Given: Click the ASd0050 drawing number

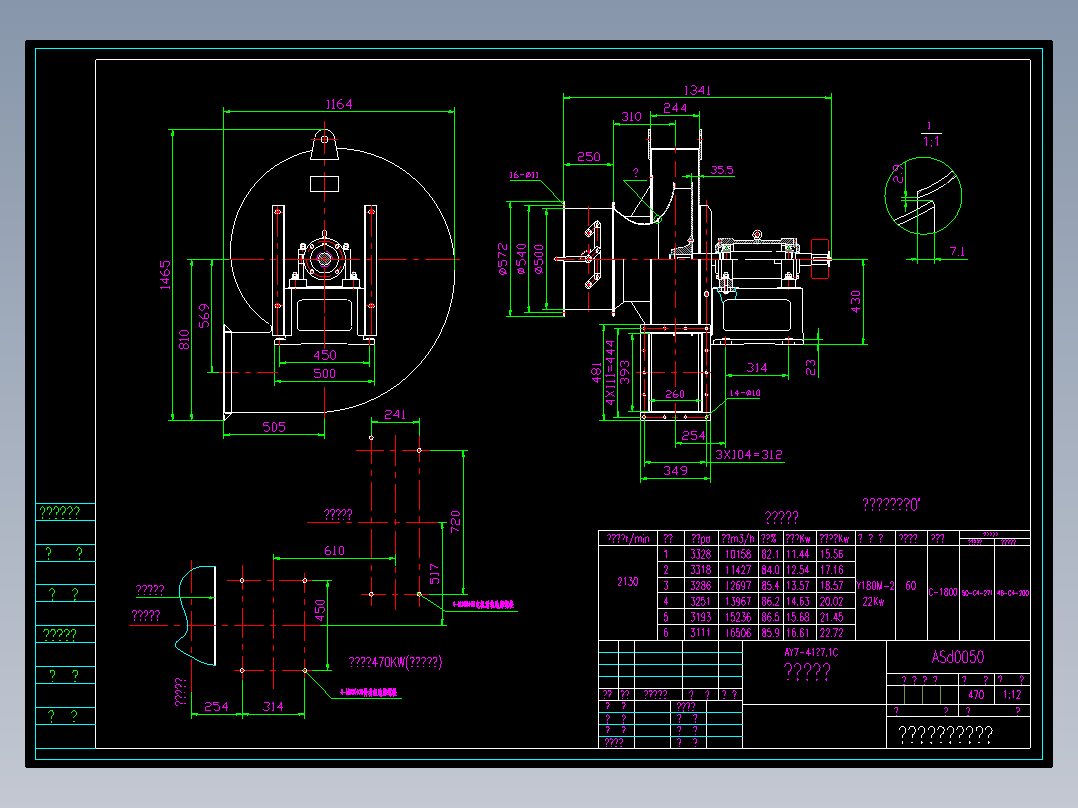Looking at the screenshot, I should [x=958, y=657].
